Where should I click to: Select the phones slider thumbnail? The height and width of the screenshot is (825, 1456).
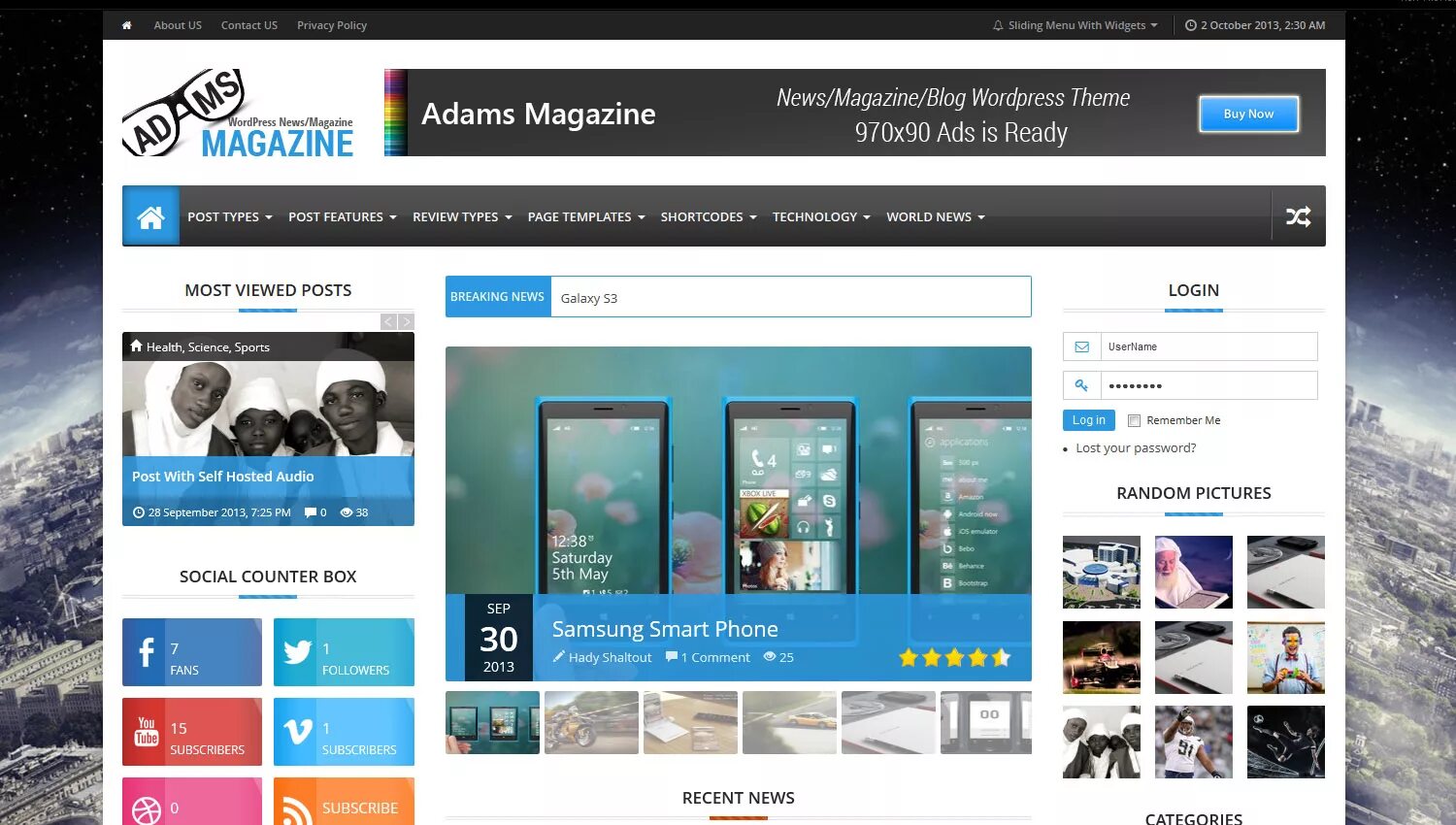(492, 722)
